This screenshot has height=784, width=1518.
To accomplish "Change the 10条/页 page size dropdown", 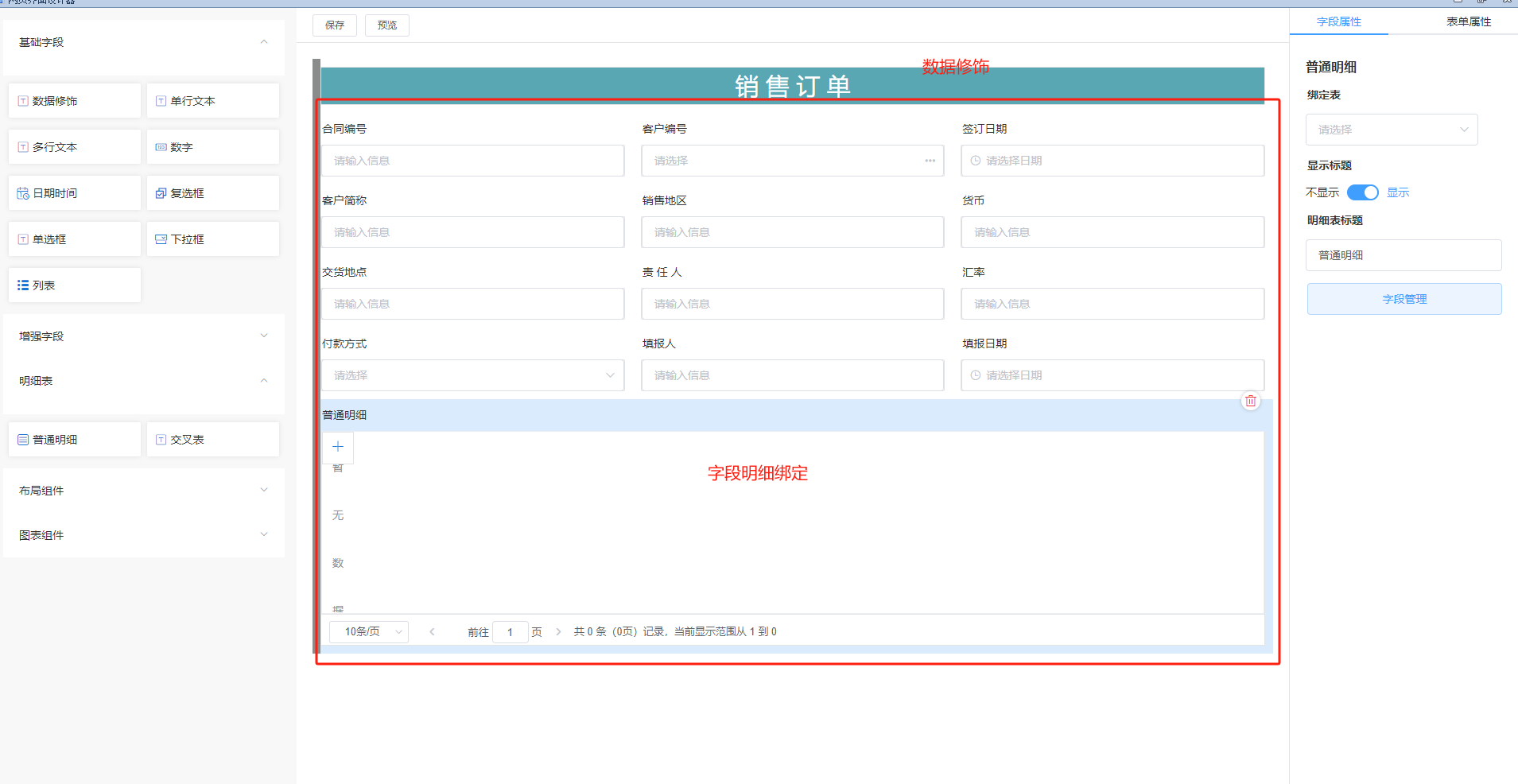I will point(369,631).
